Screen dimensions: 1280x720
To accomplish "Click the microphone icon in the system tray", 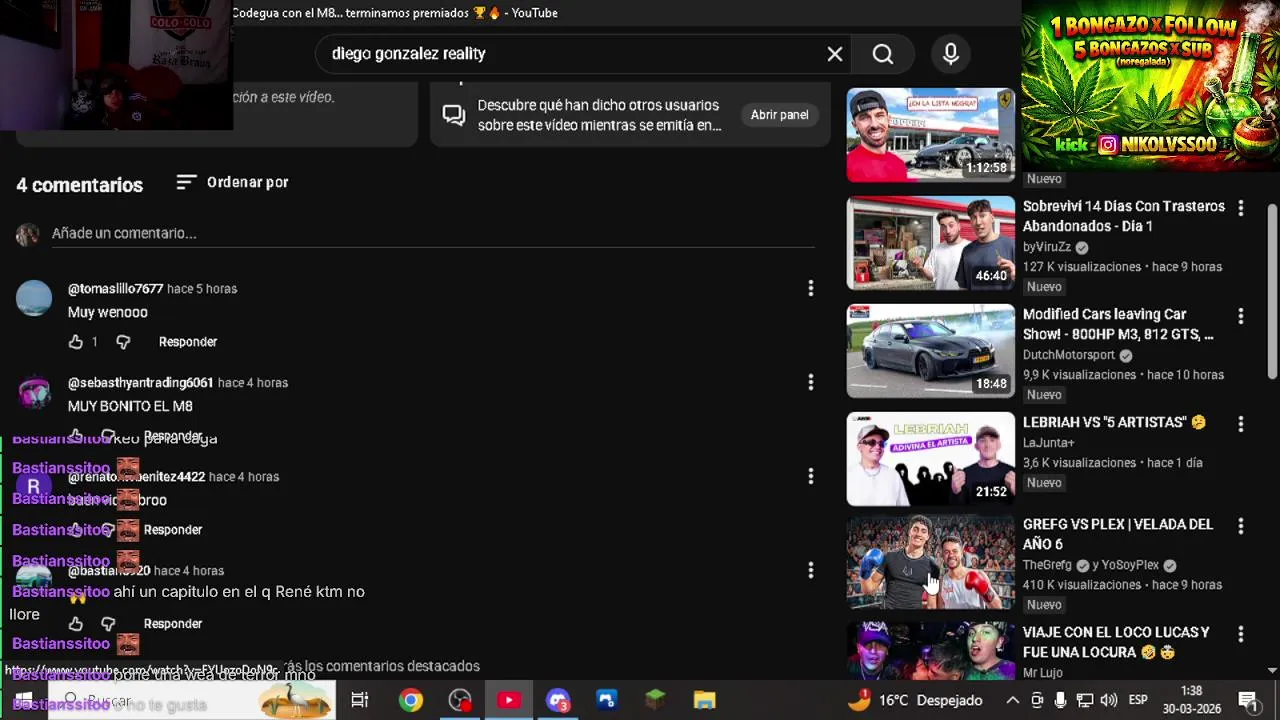I will (1060, 700).
